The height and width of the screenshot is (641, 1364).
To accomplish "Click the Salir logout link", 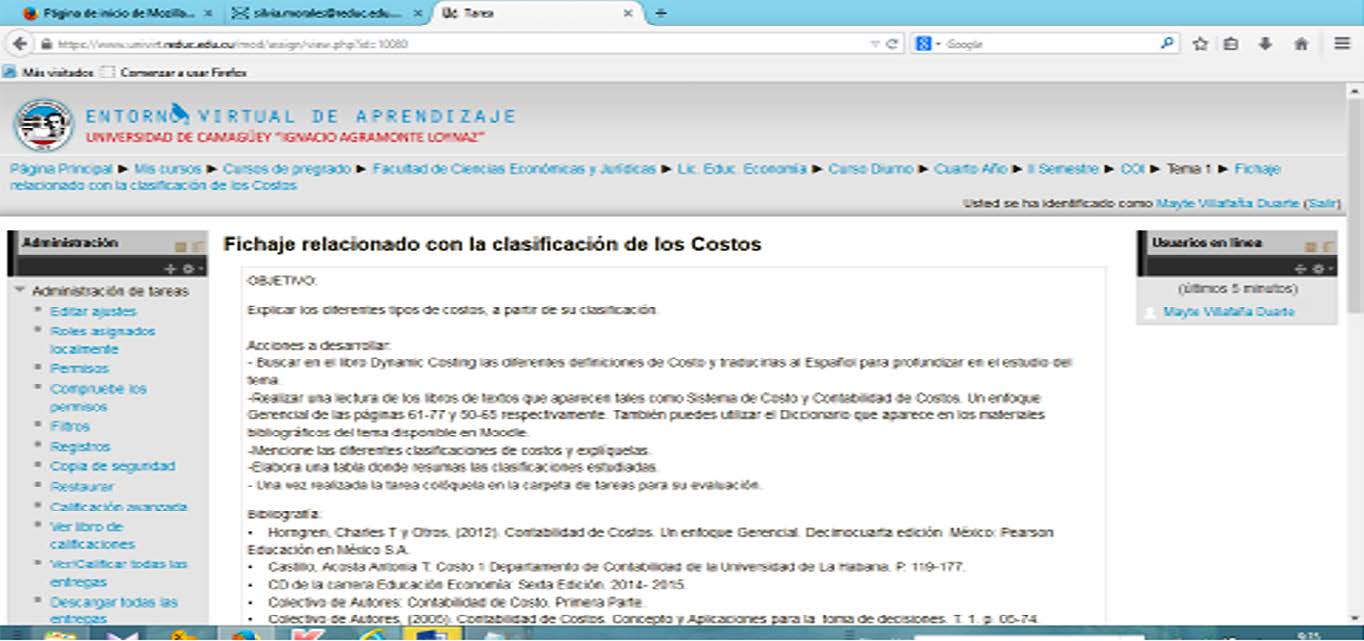I will point(1322,203).
